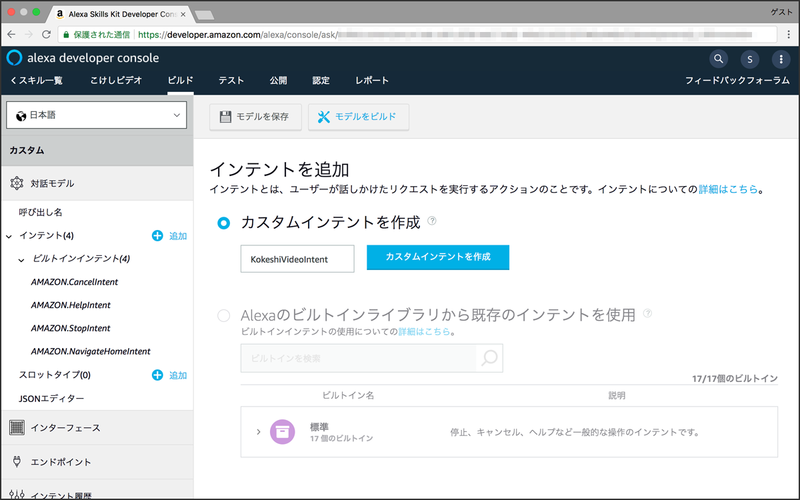This screenshot has height=500, width=800.
Task: Open the 日本語 language dropdown
Action: coord(96,115)
